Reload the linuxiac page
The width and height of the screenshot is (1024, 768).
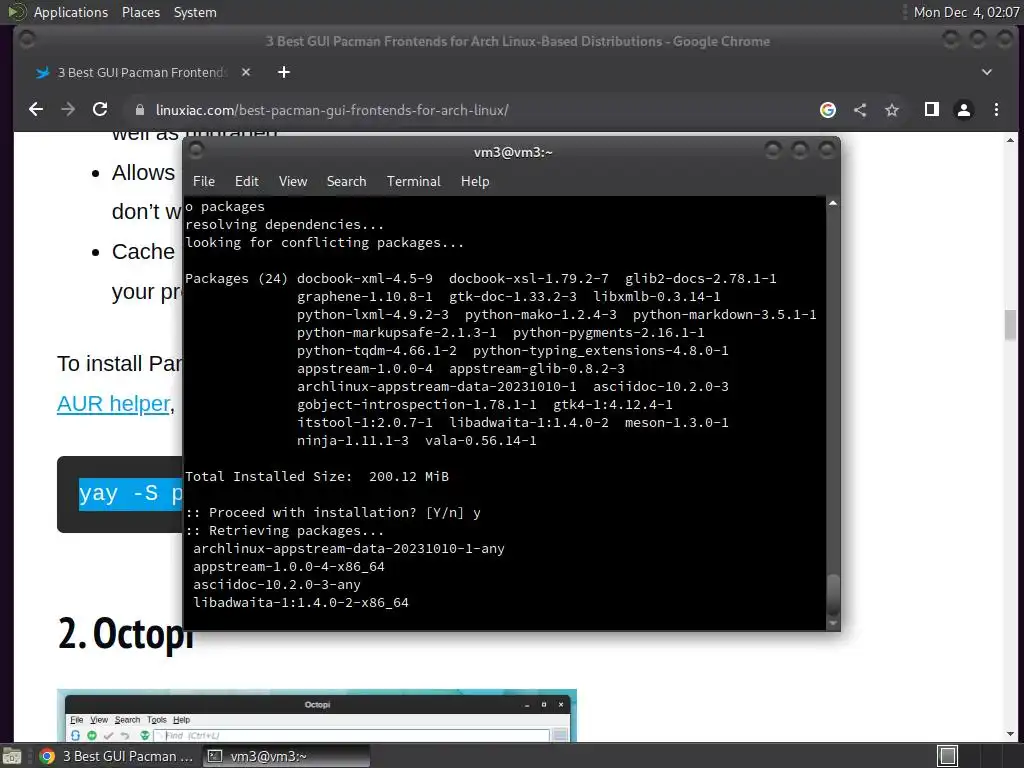coord(100,109)
